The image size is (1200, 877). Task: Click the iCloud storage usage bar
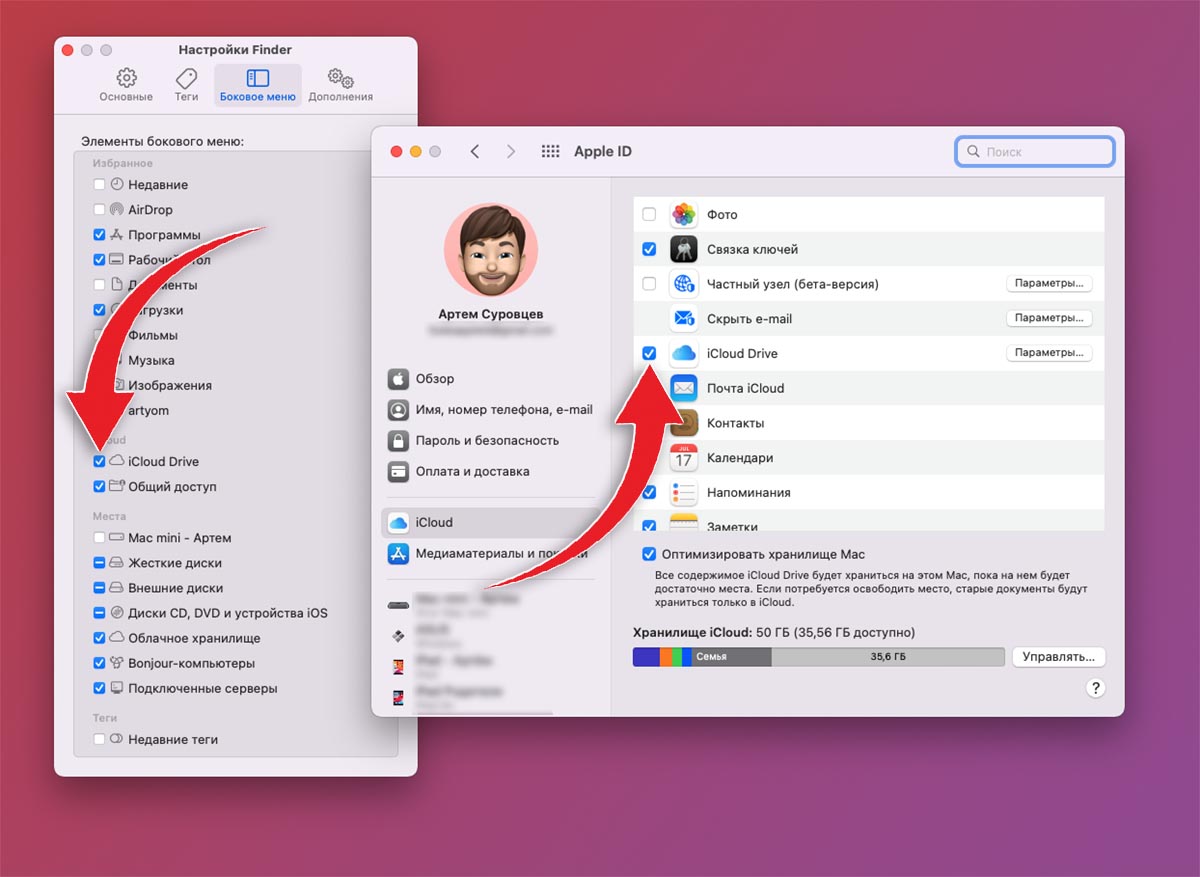[818, 657]
